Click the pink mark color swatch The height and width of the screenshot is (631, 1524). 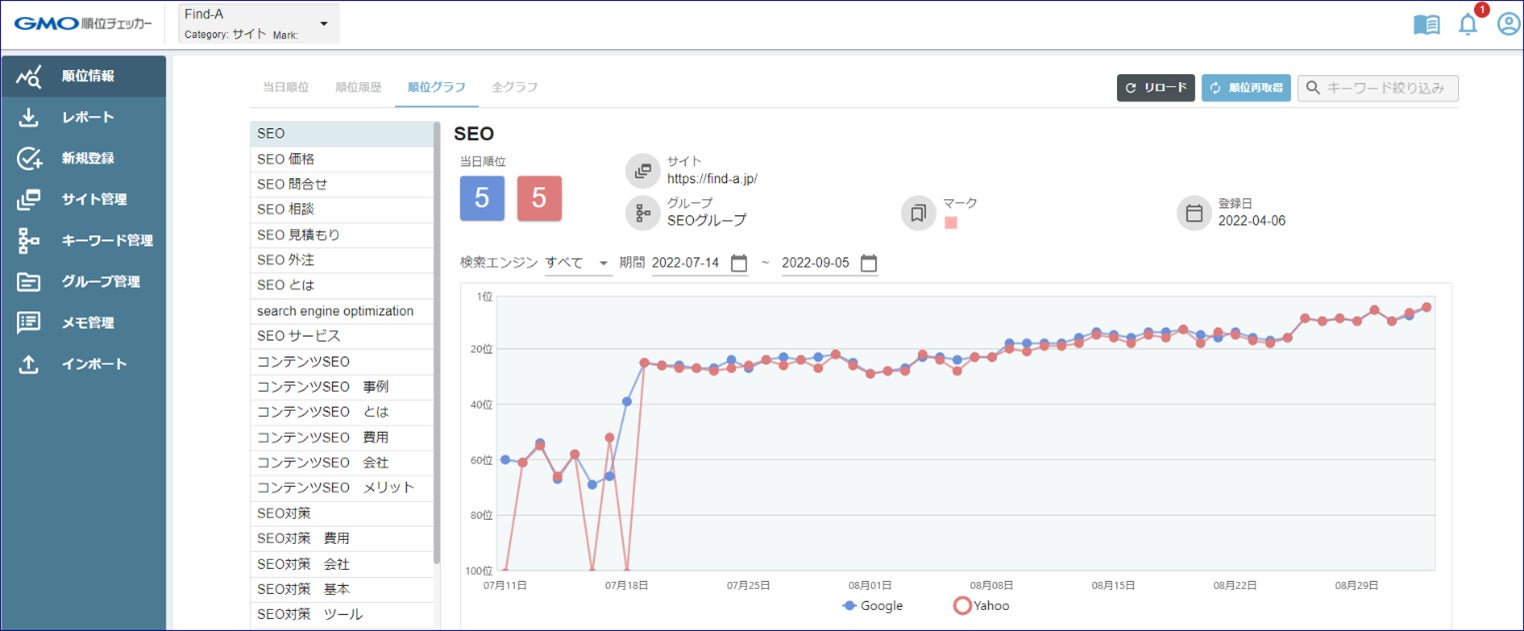(x=950, y=223)
